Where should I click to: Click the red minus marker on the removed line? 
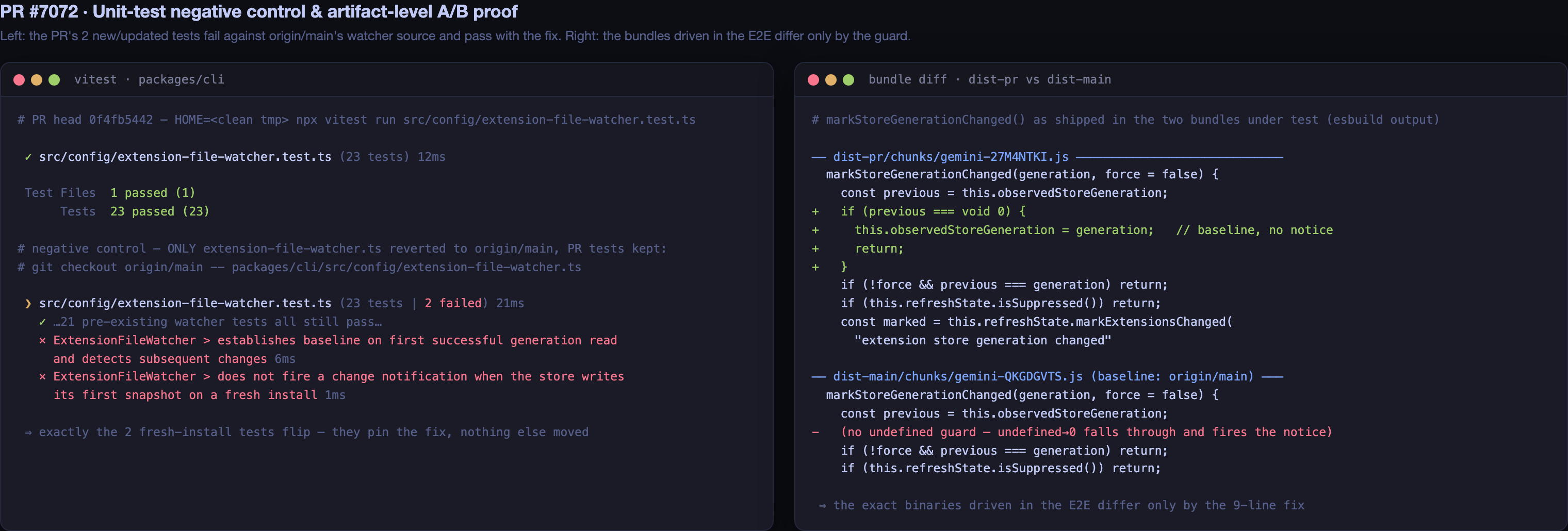point(815,433)
